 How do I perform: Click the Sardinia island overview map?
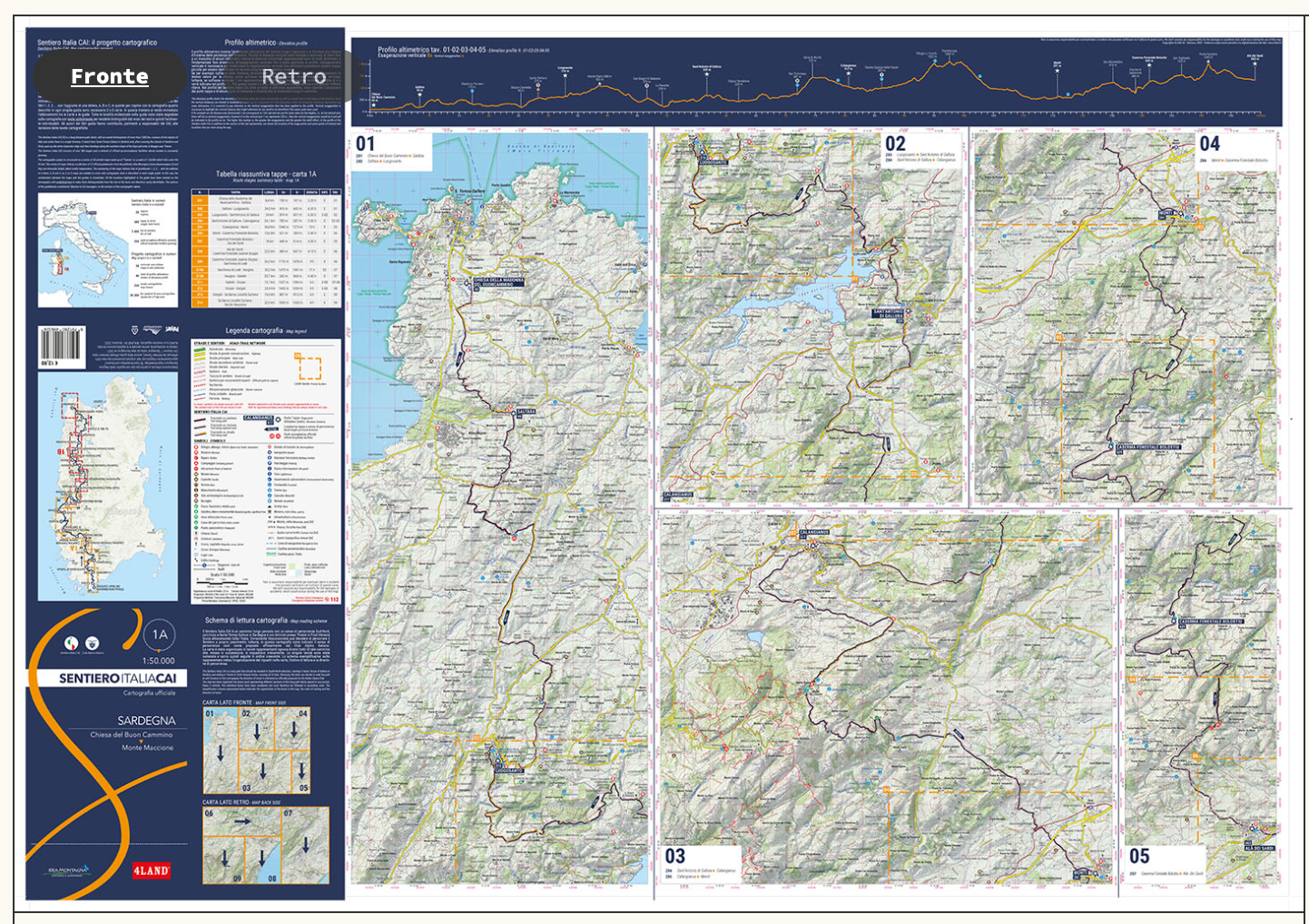click(107, 486)
